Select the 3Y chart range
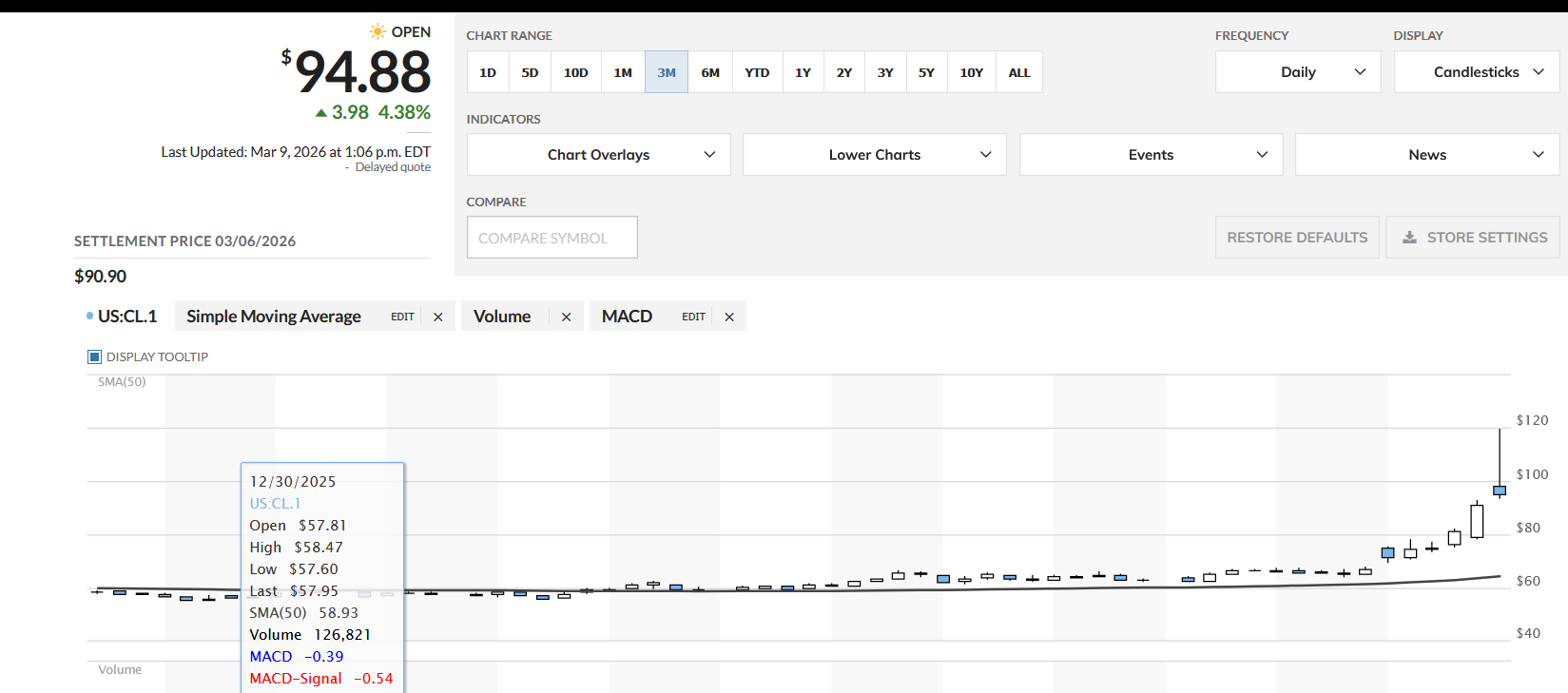This screenshot has height=693, width=1568. (x=885, y=72)
